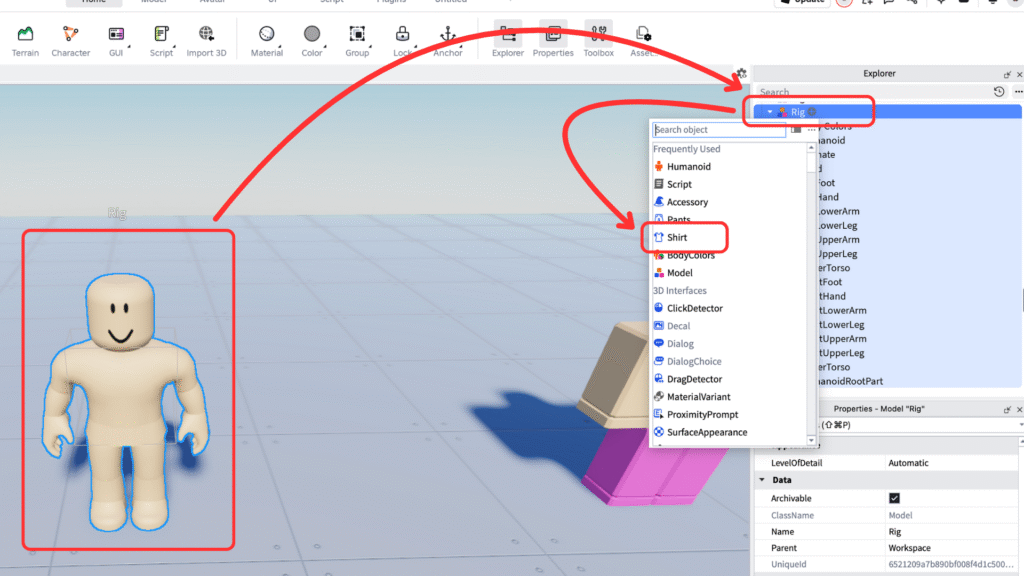Choose Shirt from the insert object list
This screenshot has height=576, width=1024.
point(677,237)
